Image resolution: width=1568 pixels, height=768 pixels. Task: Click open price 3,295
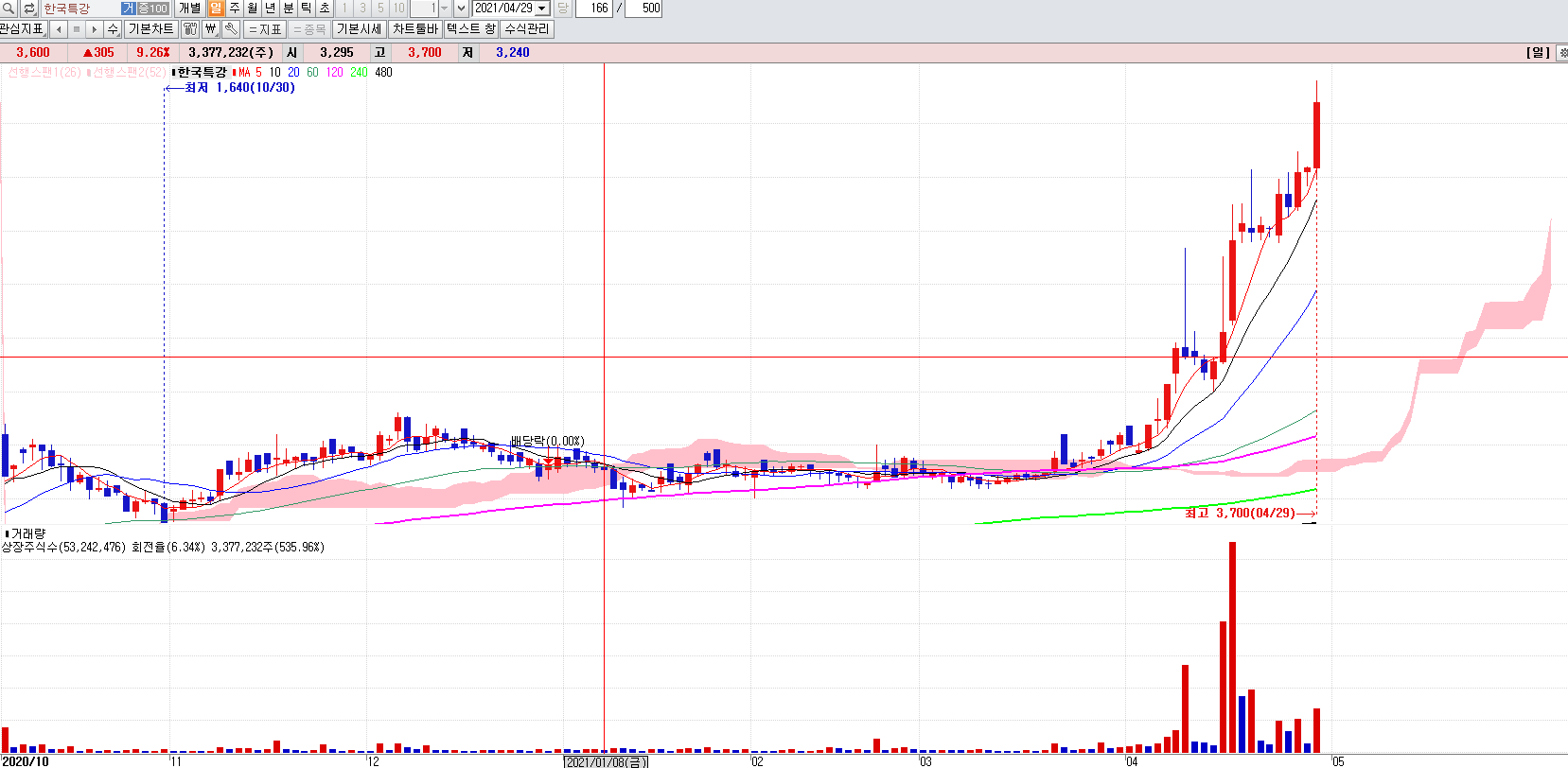point(337,52)
